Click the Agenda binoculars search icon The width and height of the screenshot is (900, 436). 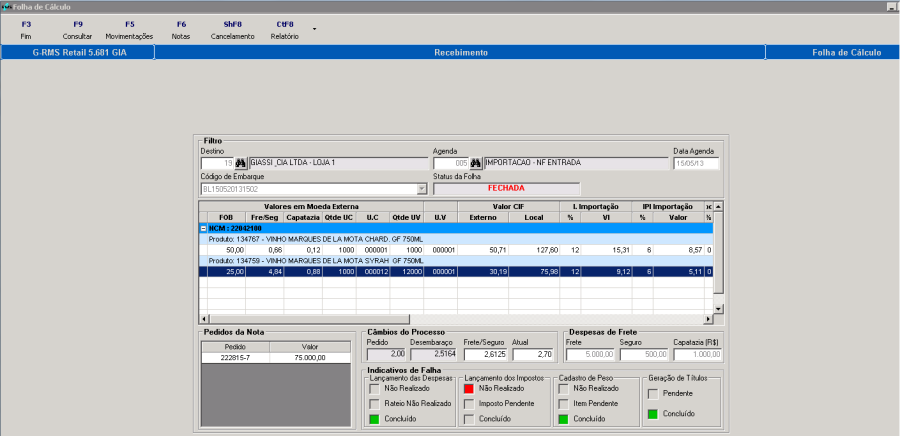point(475,164)
